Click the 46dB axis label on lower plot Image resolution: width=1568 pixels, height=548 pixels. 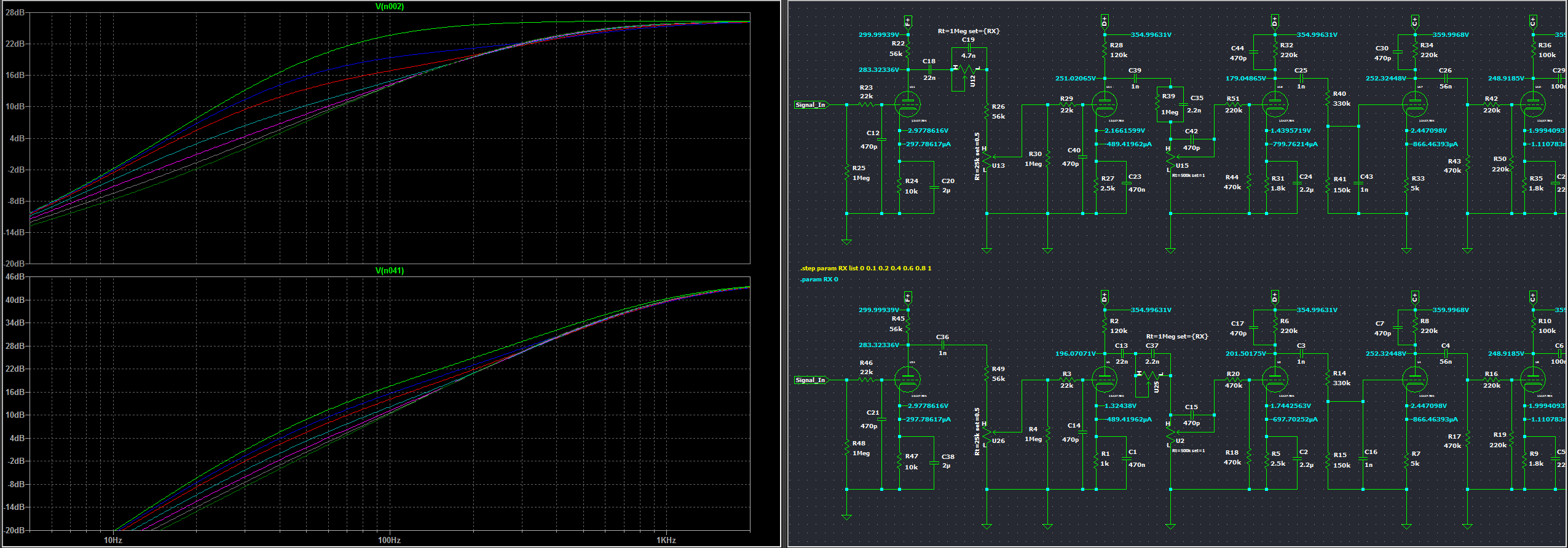(15, 277)
